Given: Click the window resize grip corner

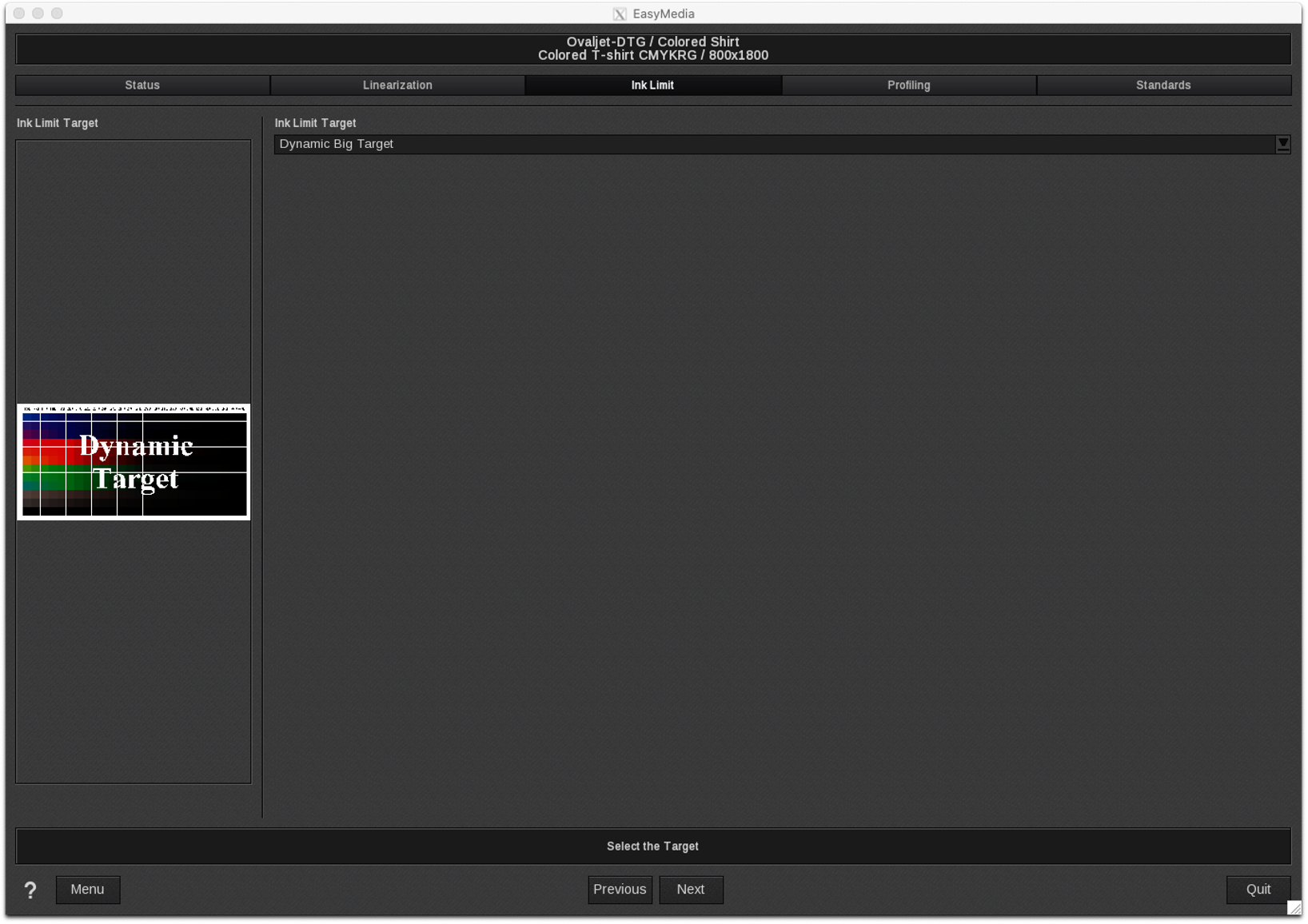Looking at the screenshot, I should click(1294, 908).
